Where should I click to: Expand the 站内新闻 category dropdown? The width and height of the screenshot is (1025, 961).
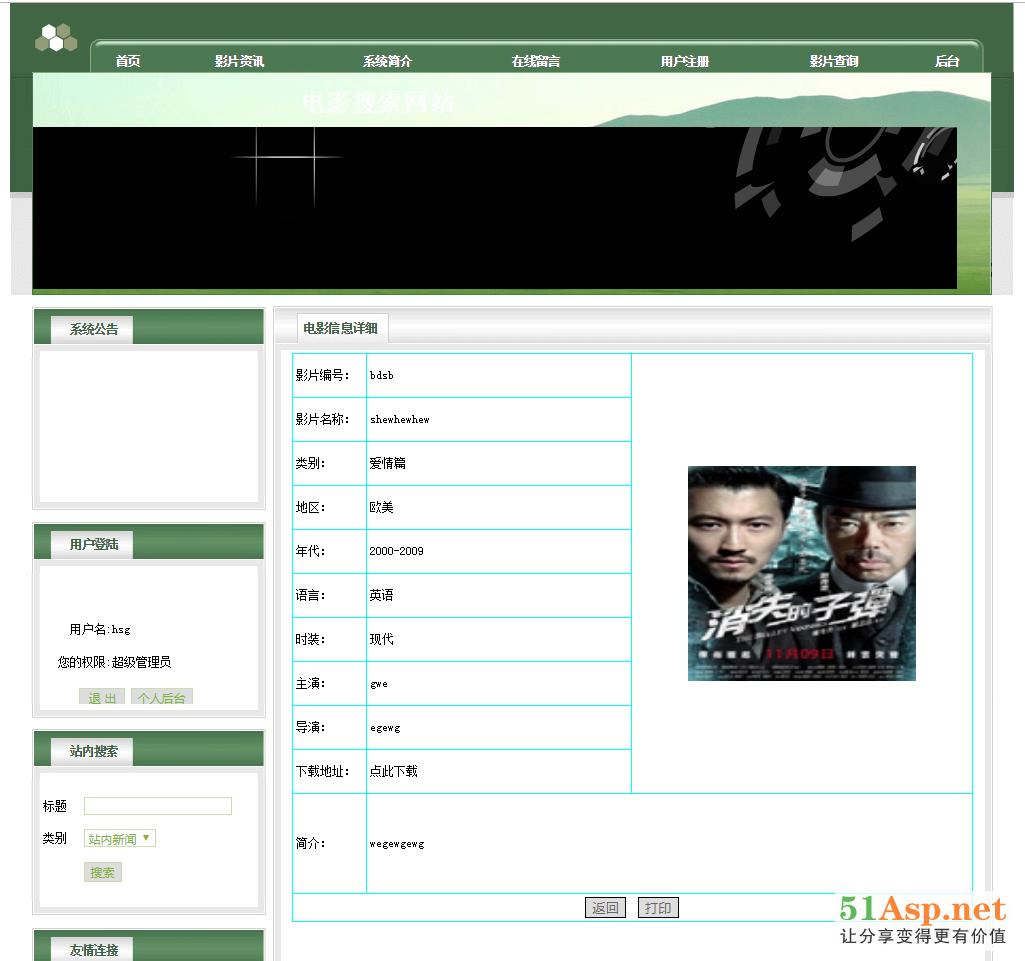pos(120,839)
